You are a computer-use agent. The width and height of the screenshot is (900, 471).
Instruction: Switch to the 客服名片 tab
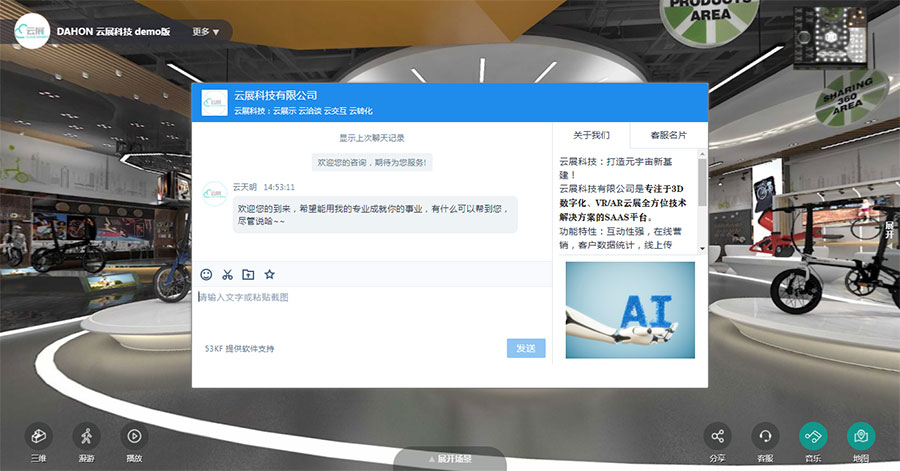point(668,135)
